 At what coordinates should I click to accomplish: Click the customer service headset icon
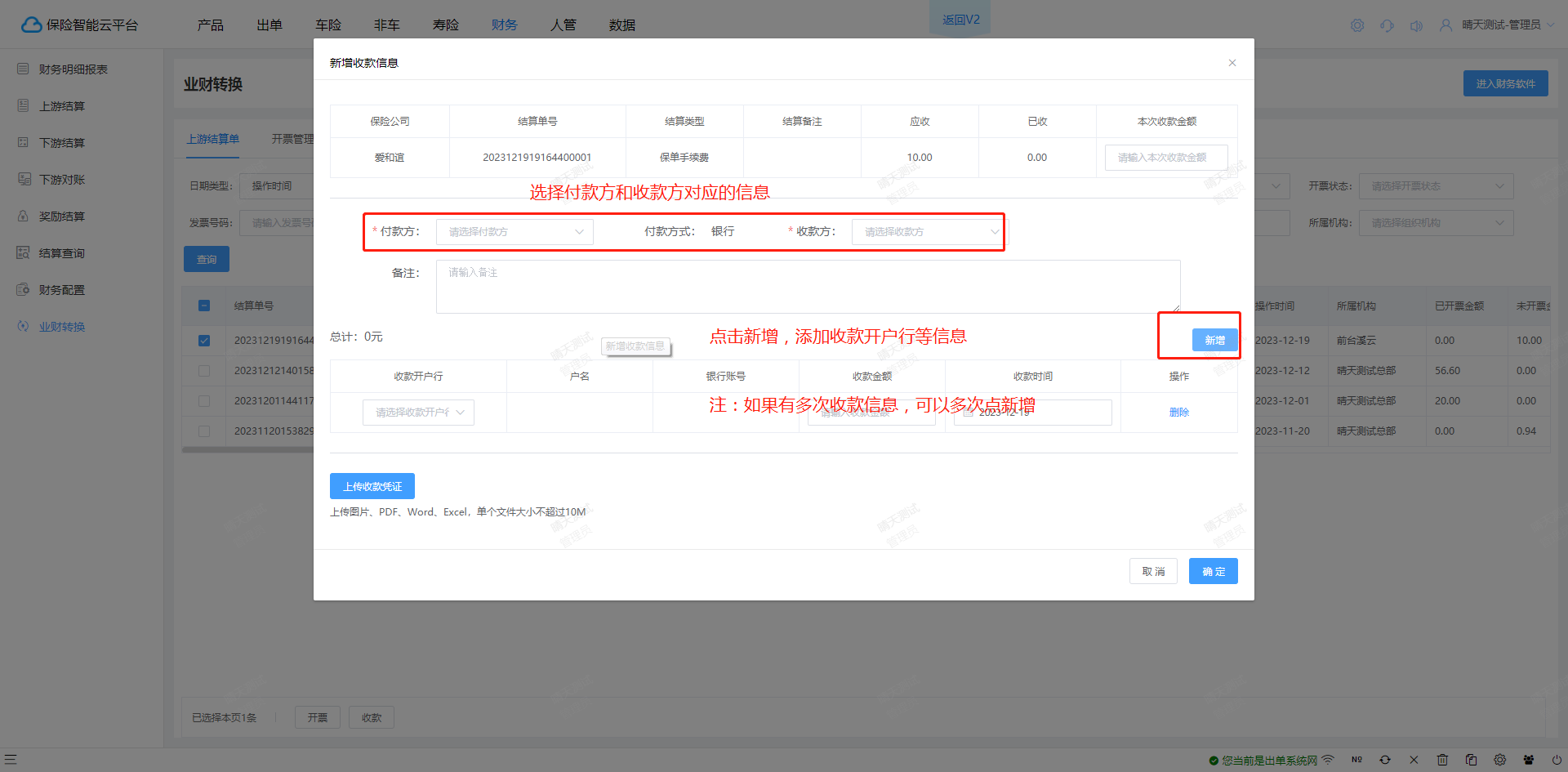[x=1387, y=25]
